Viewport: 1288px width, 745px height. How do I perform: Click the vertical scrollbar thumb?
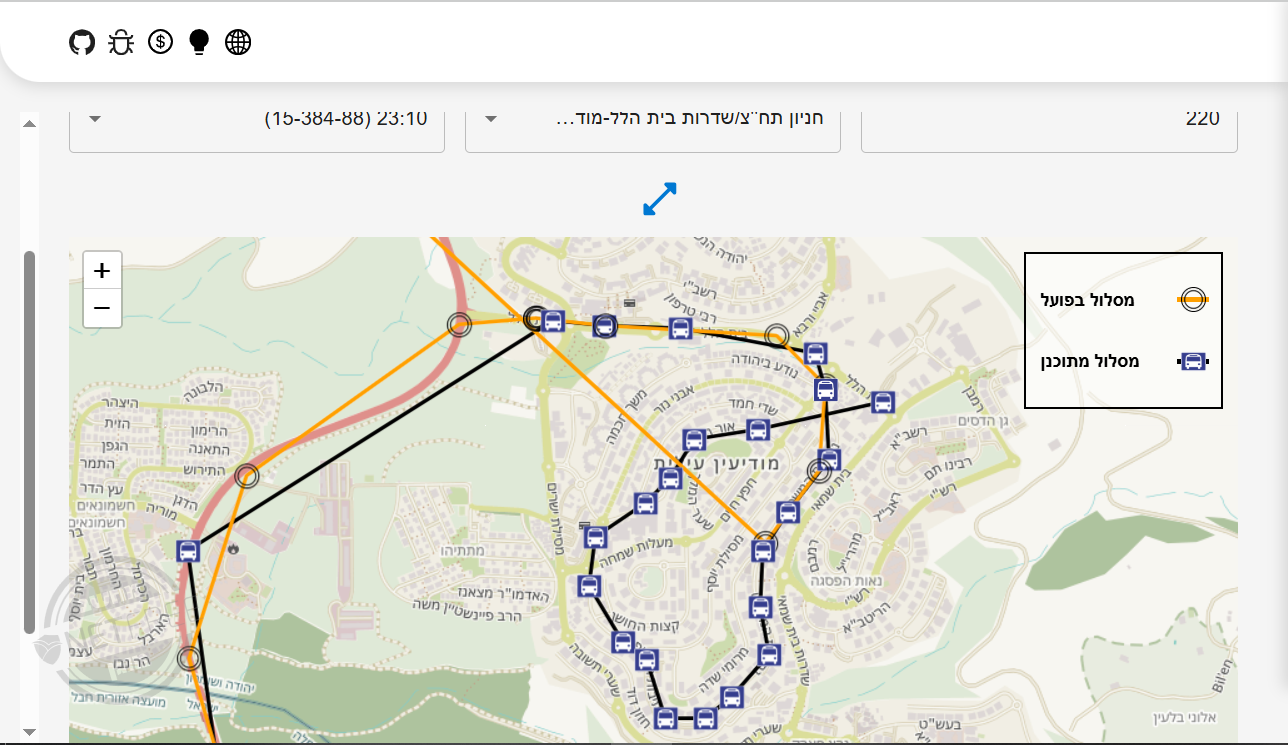click(x=29, y=440)
